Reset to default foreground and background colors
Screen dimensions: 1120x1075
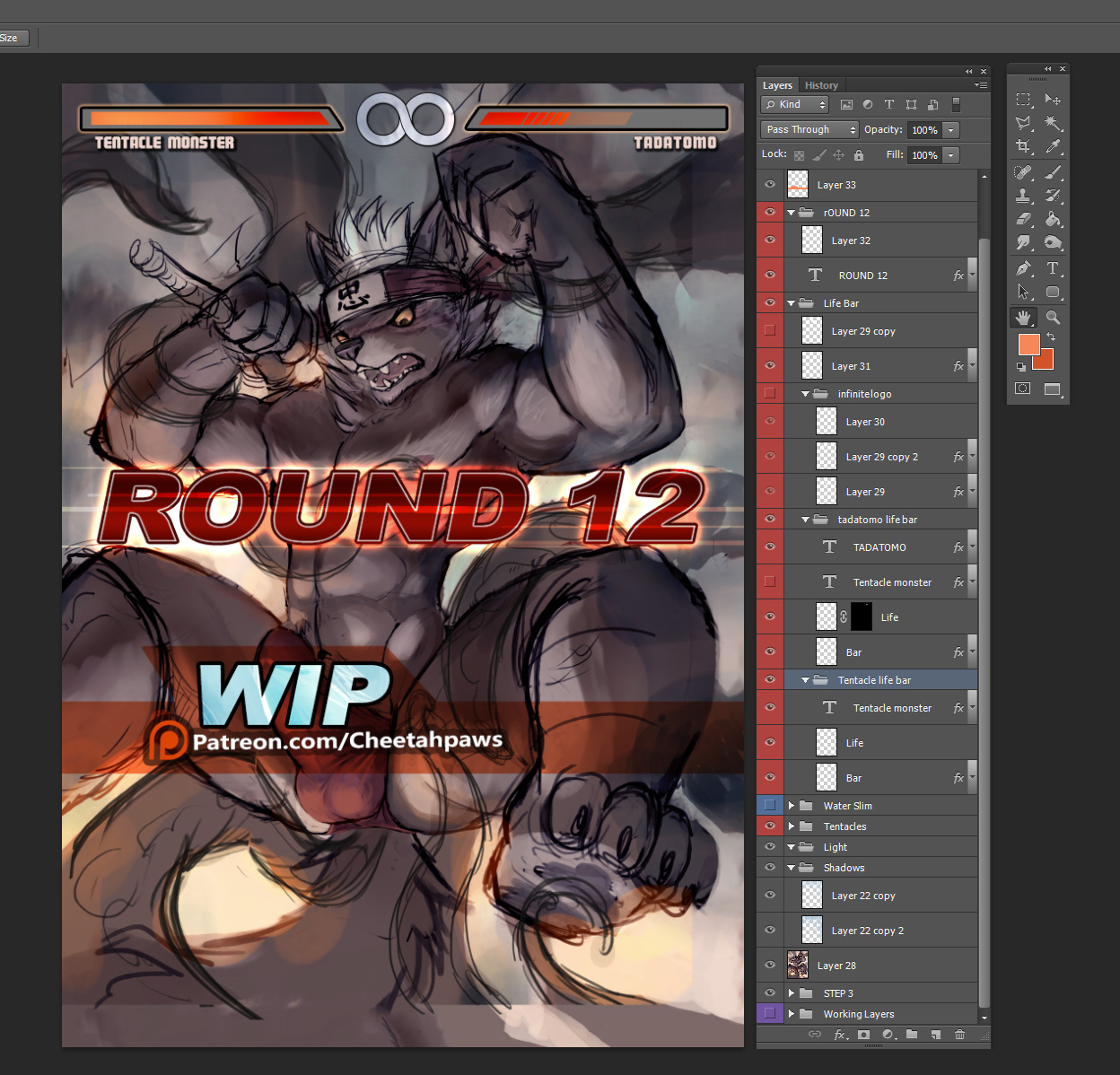click(x=1021, y=366)
